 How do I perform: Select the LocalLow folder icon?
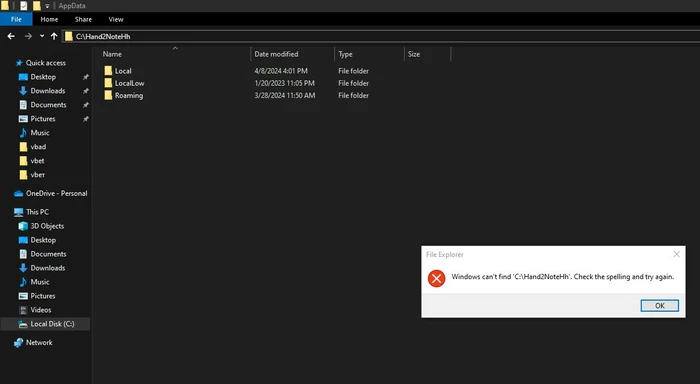pos(108,83)
